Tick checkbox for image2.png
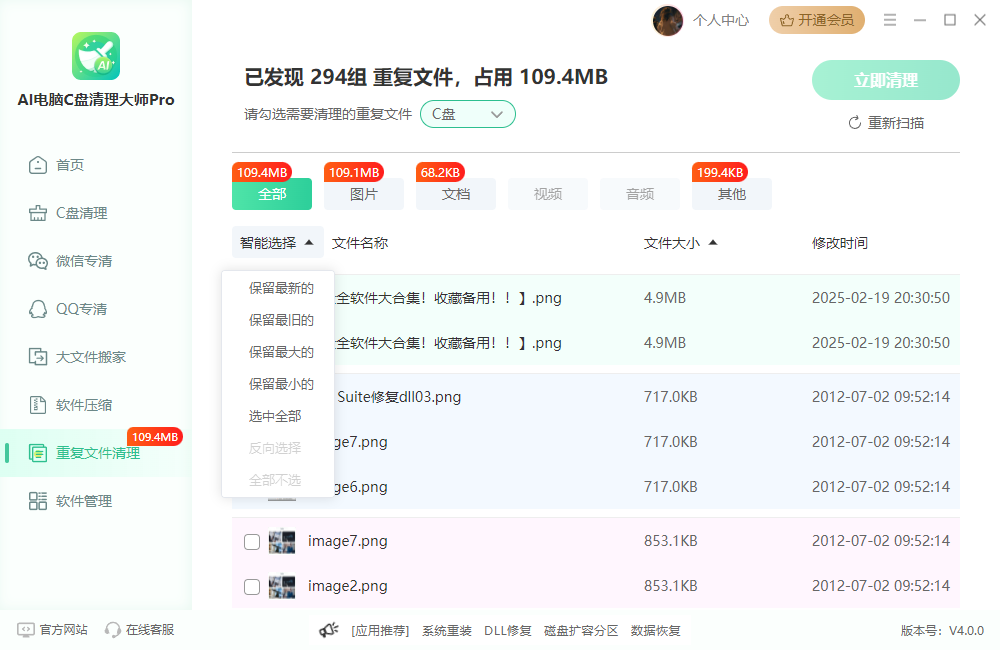Viewport: 1000px width, 650px height. (x=252, y=587)
